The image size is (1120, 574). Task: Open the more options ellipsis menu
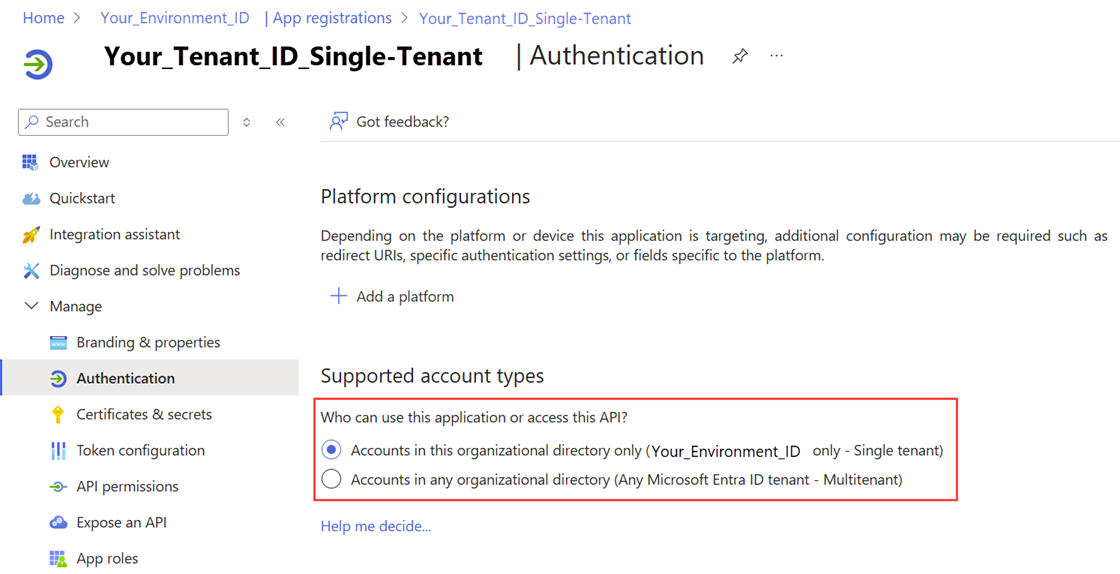[777, 56]
